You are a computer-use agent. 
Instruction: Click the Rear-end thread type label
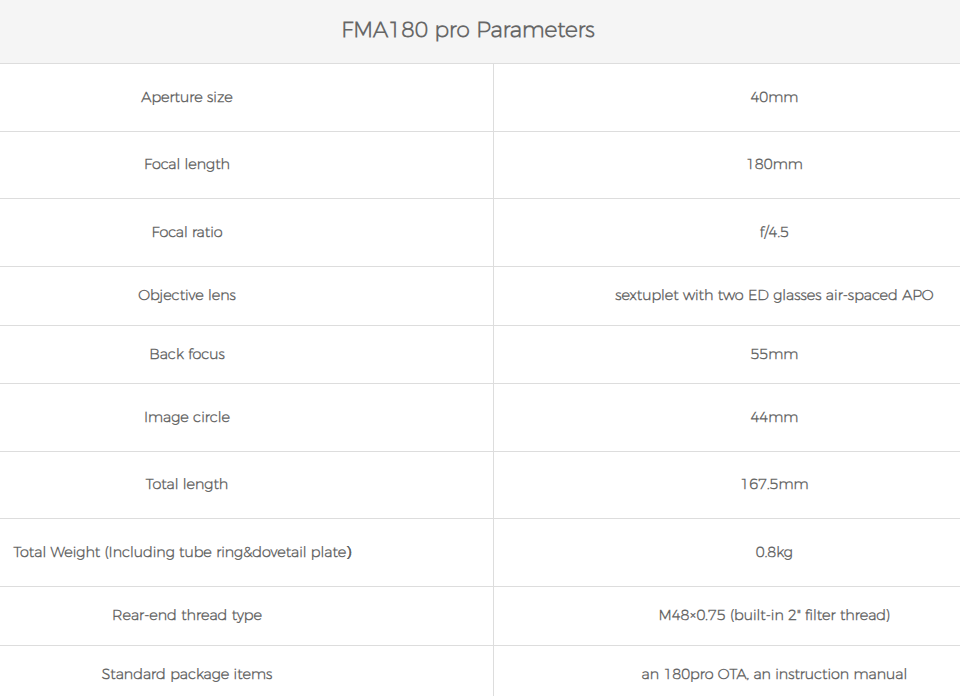187,615
